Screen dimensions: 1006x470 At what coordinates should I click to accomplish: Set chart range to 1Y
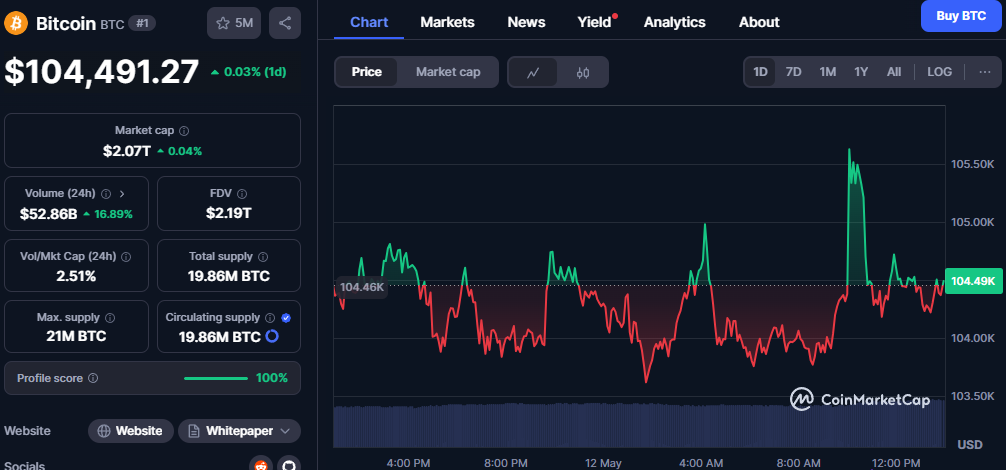pyautogui.click(x=861, y=72)
